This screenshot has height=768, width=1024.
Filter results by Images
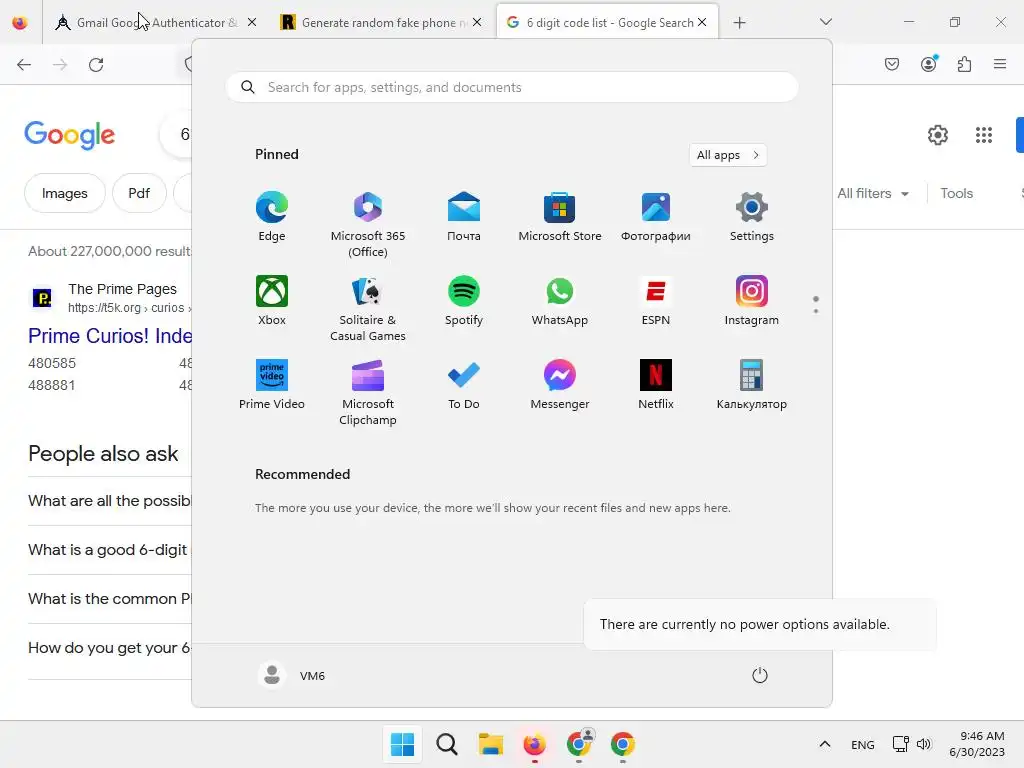[65, 193]
